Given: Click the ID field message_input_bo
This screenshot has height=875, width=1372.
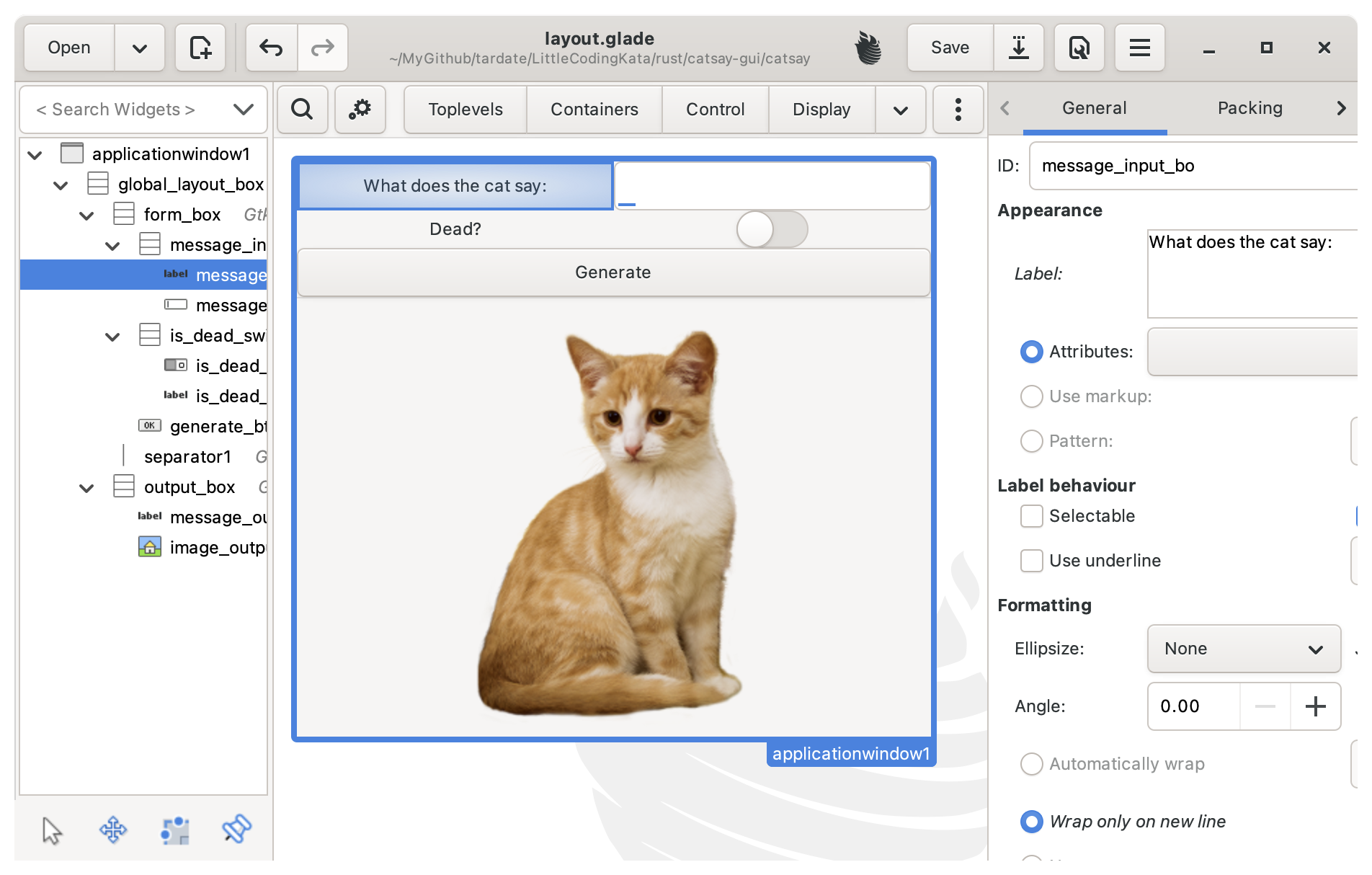Looking at the screenshot, I should [x=1194, y=166].
